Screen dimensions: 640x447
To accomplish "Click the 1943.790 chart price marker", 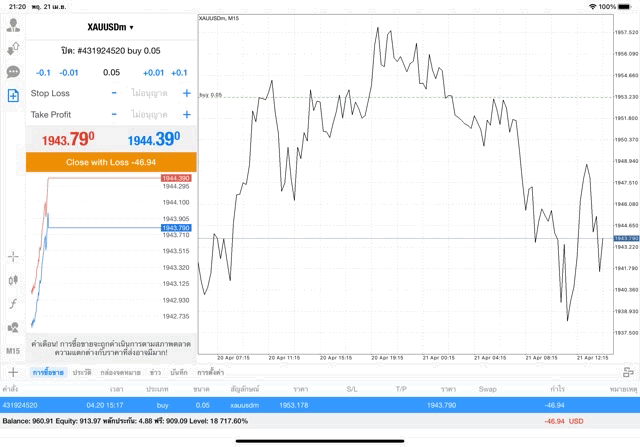I will [x=627, y=238].
